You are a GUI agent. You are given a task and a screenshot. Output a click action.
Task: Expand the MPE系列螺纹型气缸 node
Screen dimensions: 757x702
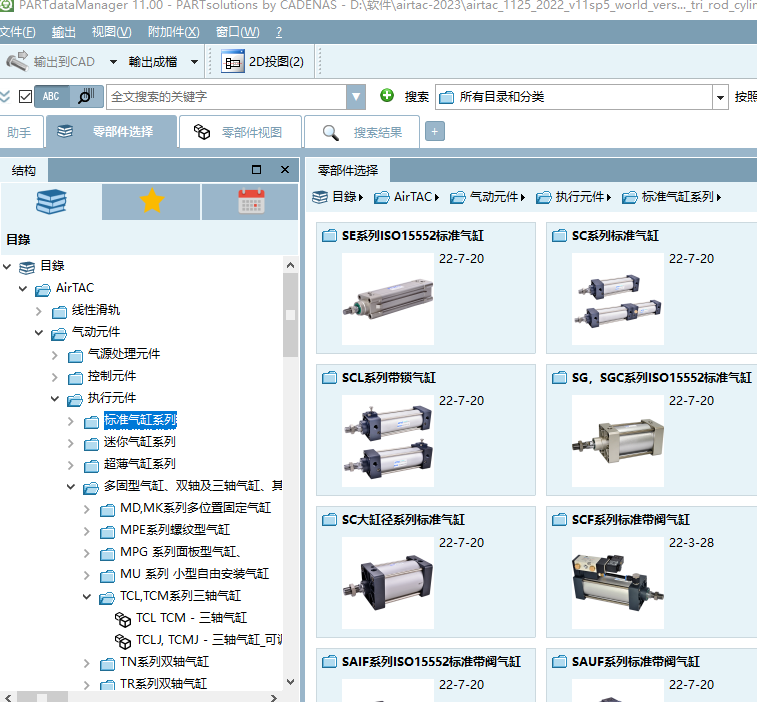tap(86, 531)
